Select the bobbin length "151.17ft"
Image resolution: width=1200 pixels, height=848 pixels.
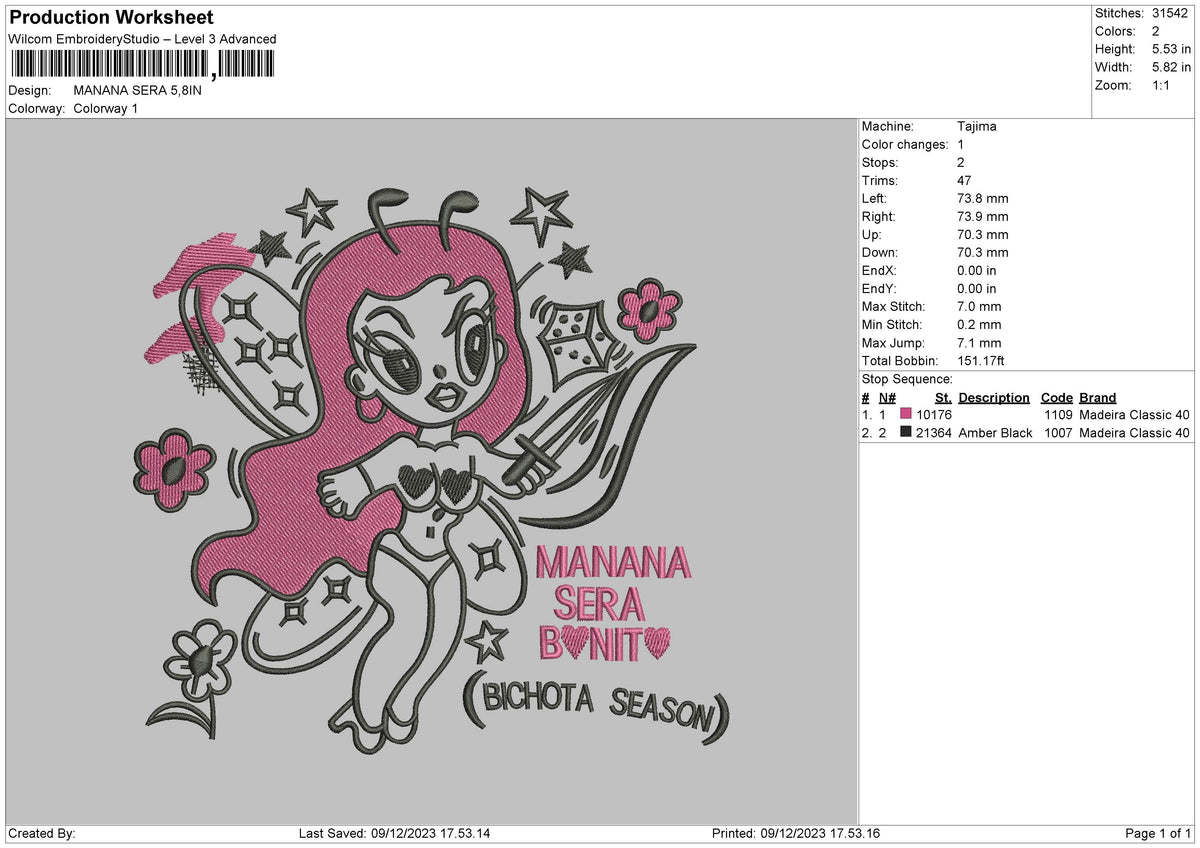984,360
